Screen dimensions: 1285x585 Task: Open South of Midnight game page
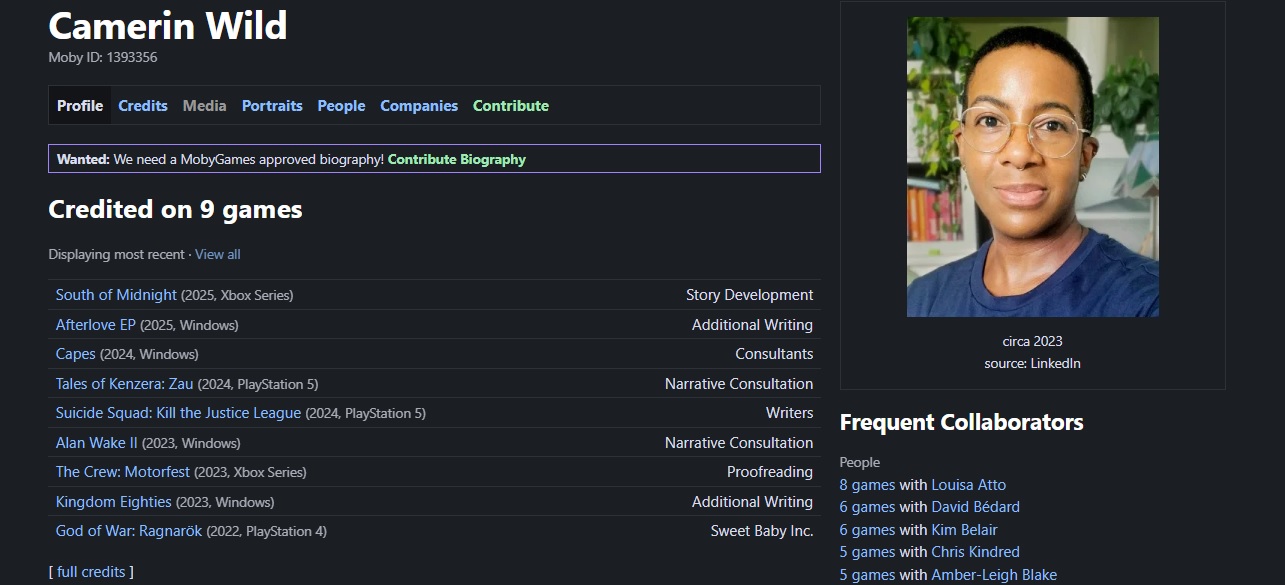point(116,295)
